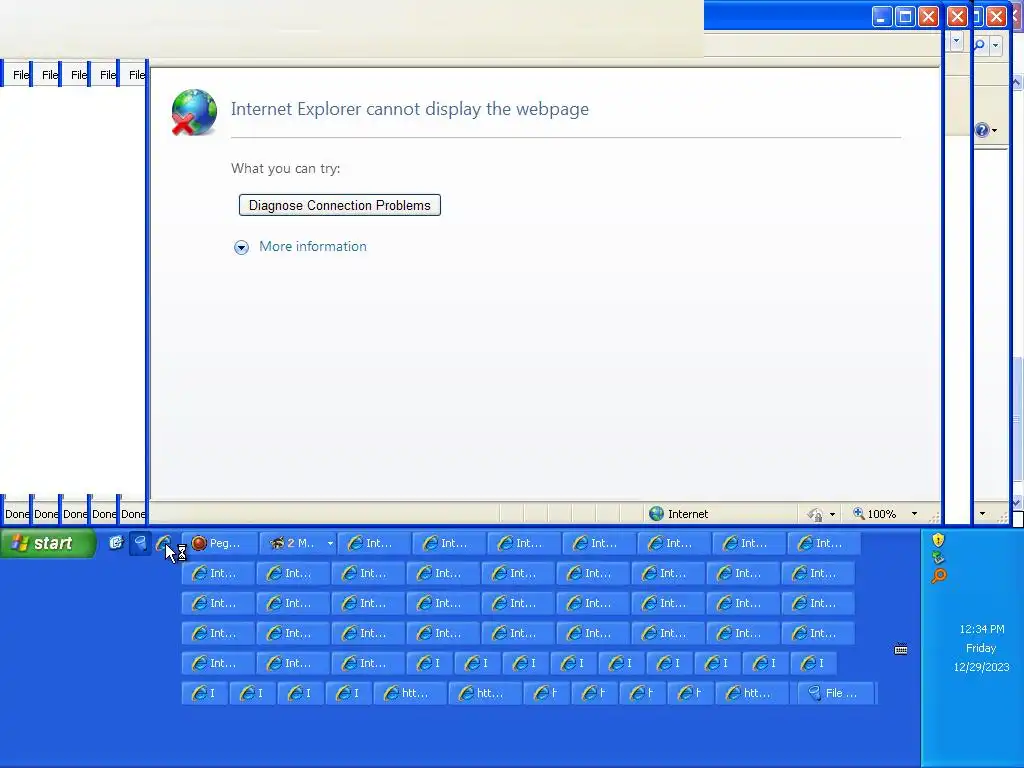Click the 12:34 PM taskbar clock
The image size is (1024, 768).
click(982, 630)
